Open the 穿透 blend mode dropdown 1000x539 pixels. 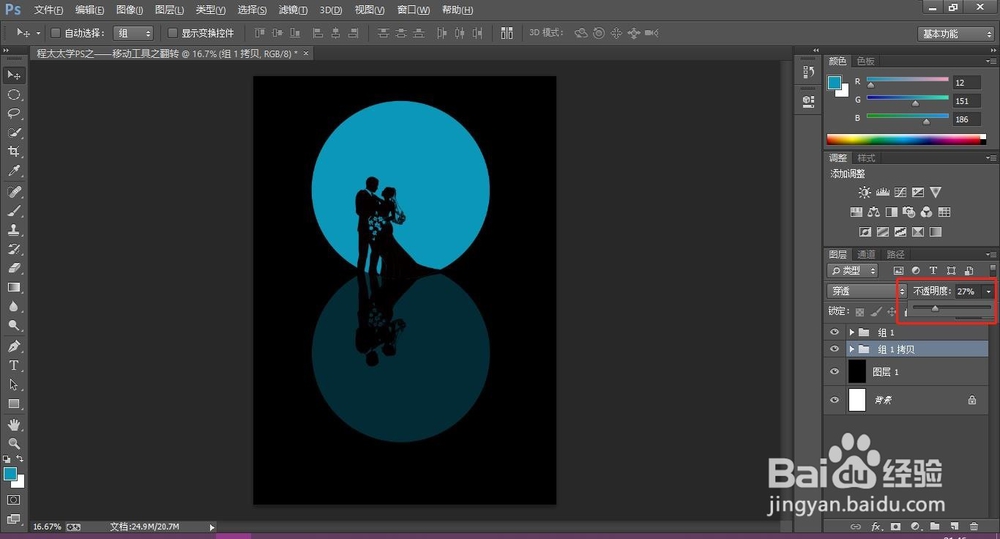tap(866, 291)
